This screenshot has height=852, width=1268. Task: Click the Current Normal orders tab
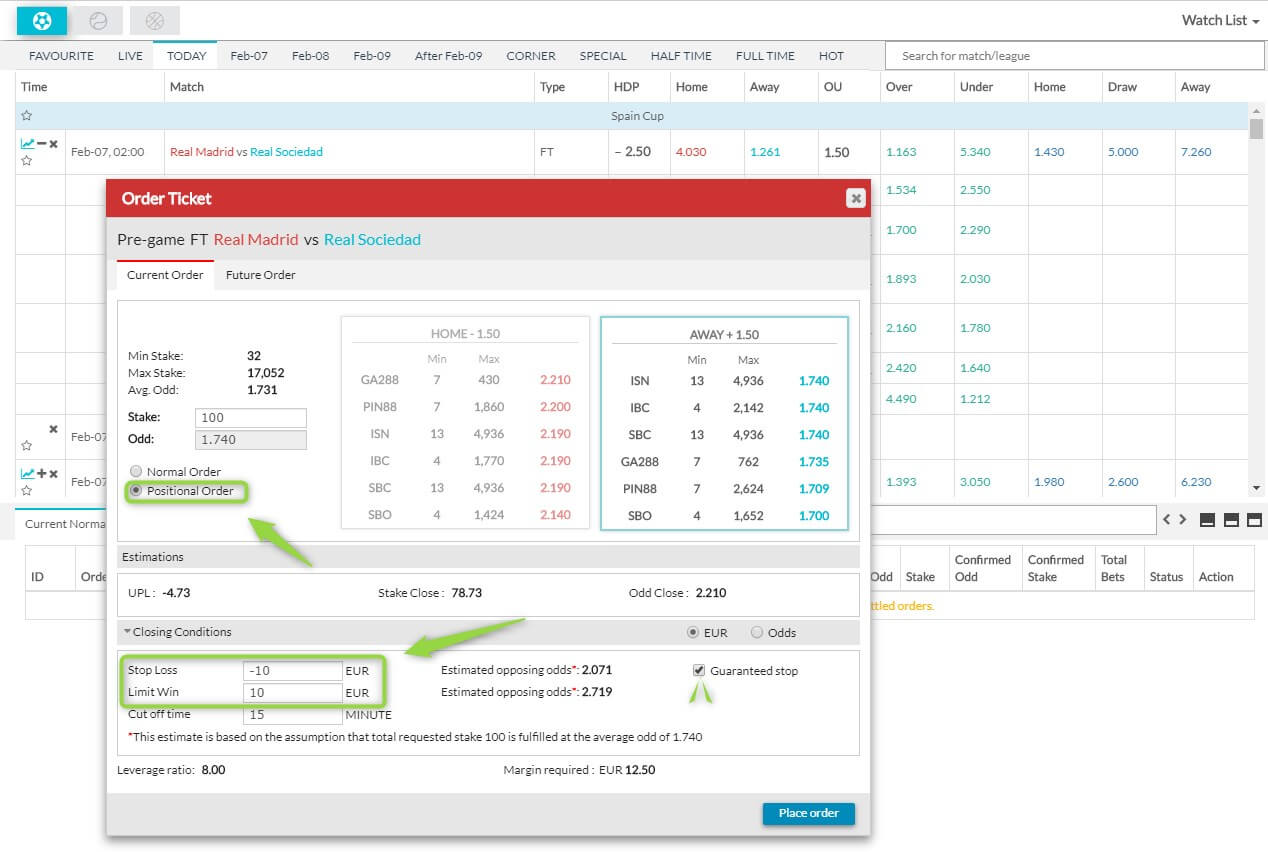[65, 524]
